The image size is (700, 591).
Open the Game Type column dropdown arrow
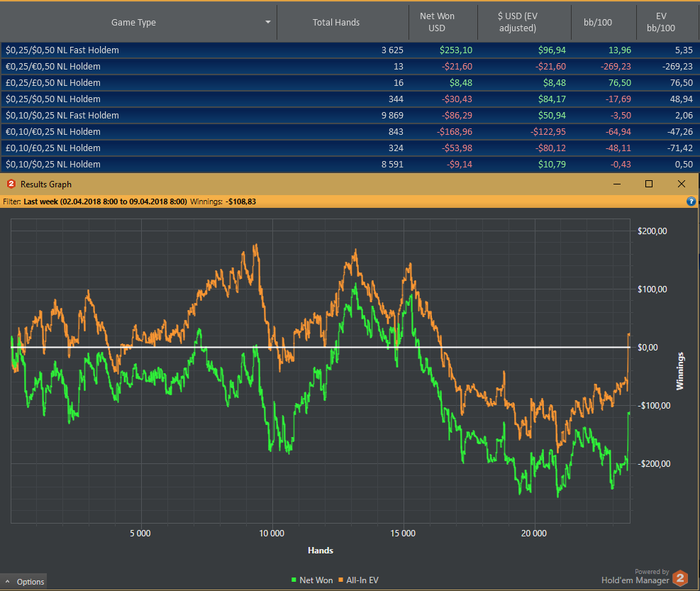click(268, 21)
